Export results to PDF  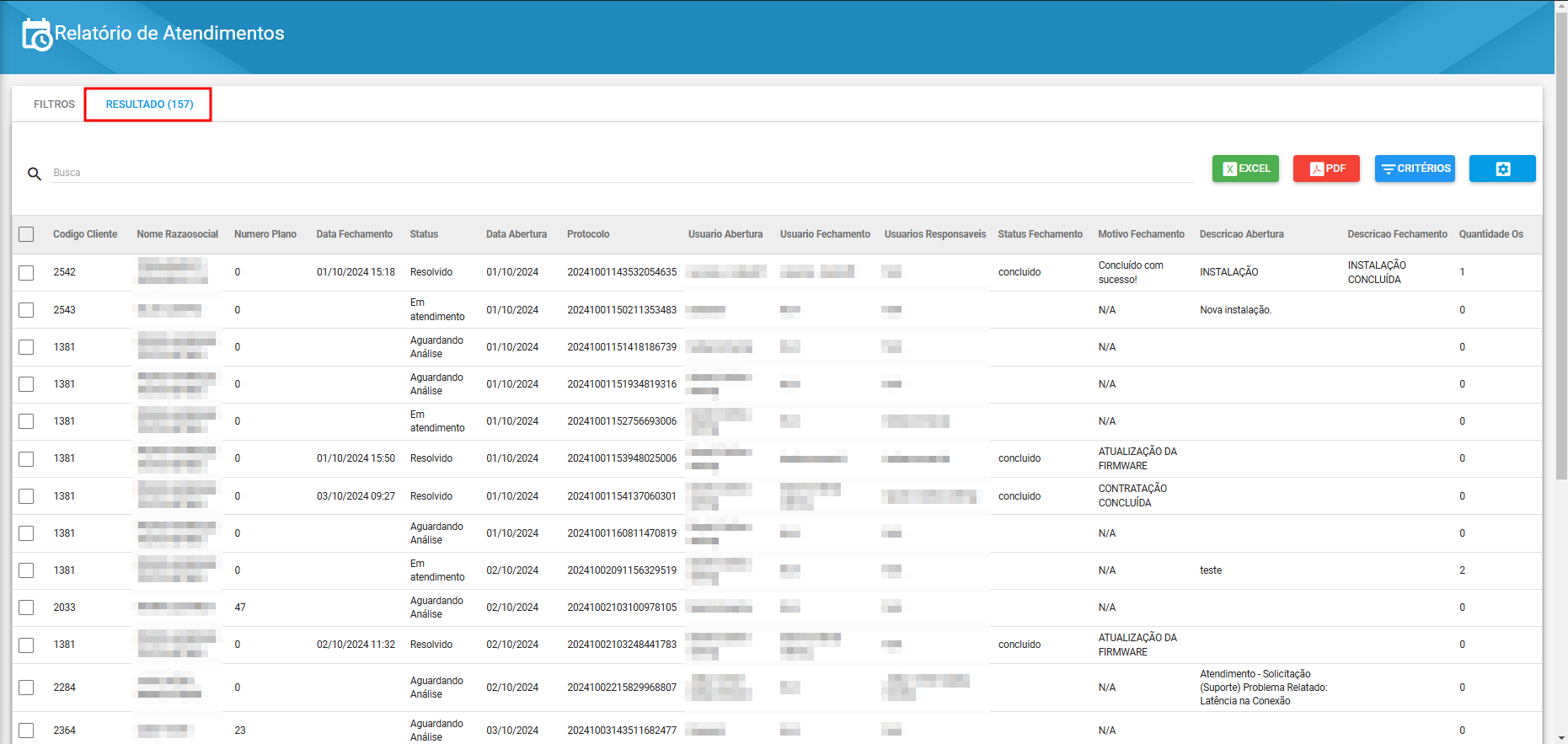1326,169
